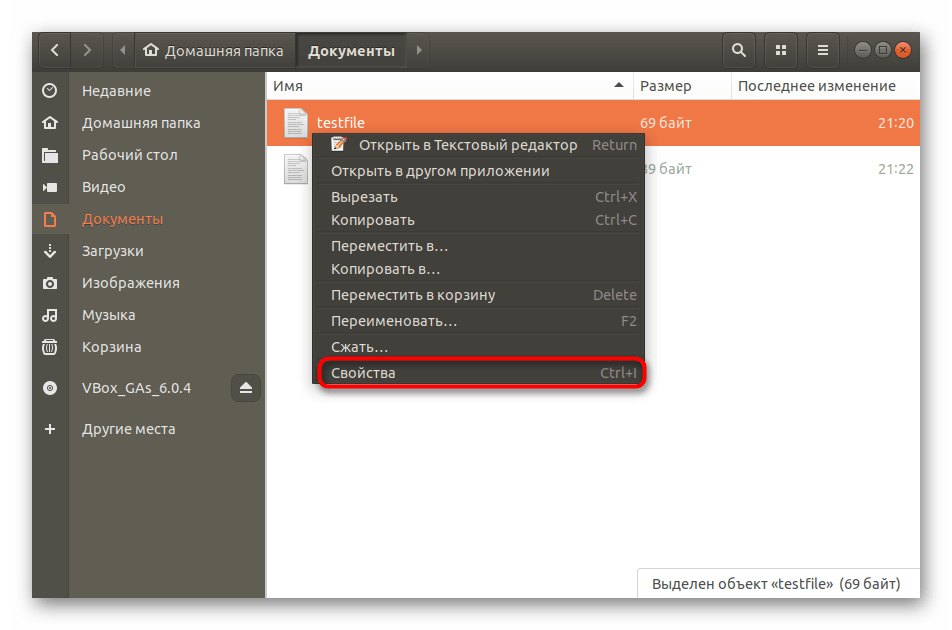952x630 pixels.
Task: Click the Music note icon in sidebar
Action: pos(50,315)
